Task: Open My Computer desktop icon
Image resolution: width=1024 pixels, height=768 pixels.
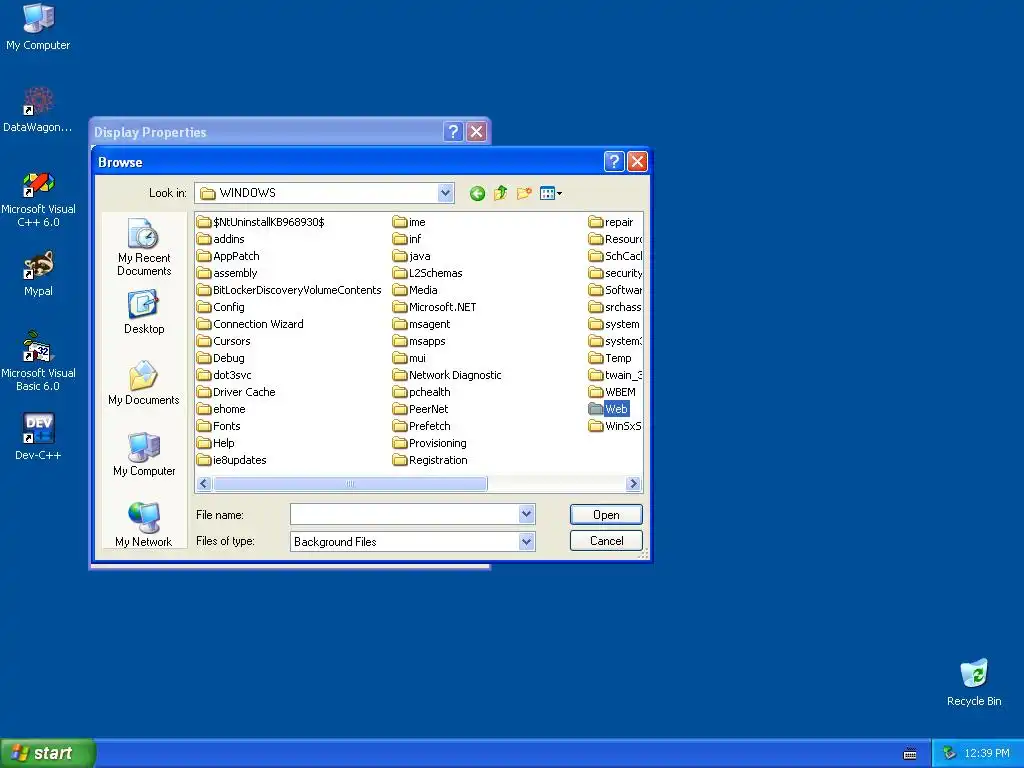Action: tap(38, 27)
